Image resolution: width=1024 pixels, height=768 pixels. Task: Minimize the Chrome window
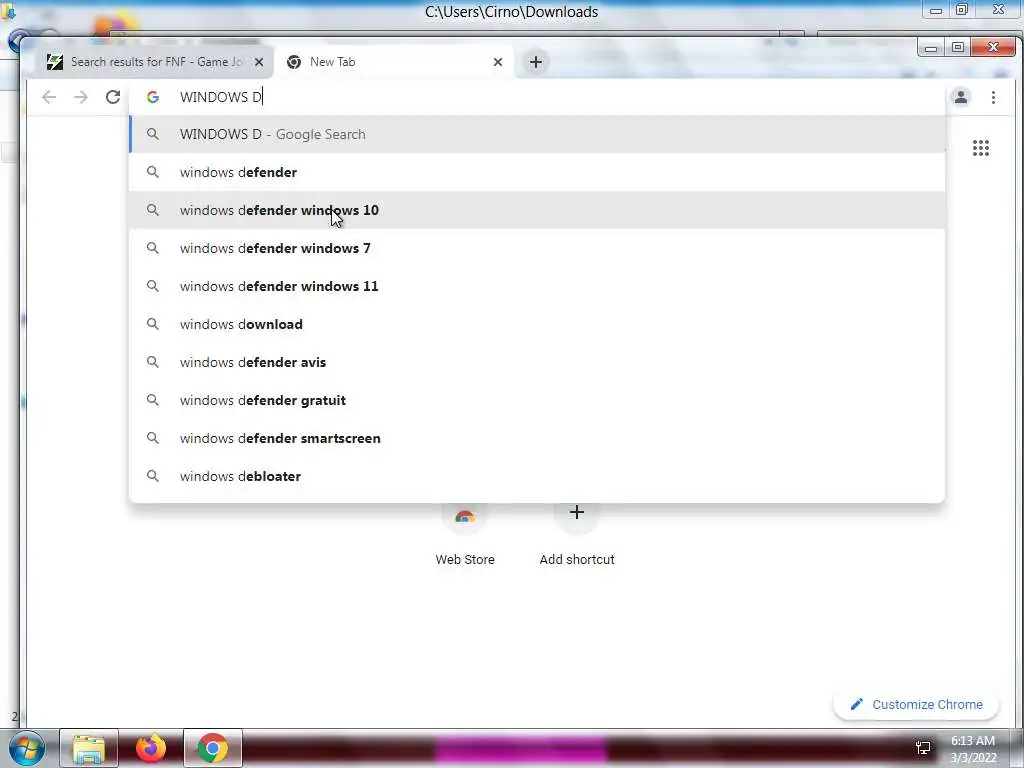(931, 48)
